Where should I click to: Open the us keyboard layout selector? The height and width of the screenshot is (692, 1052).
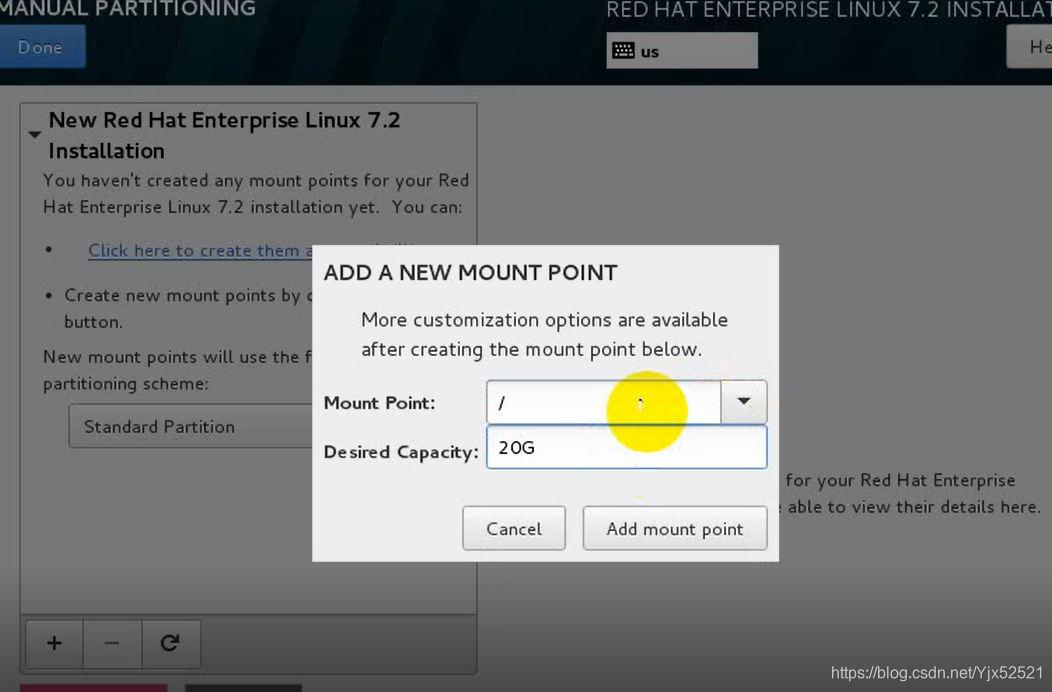682,51
